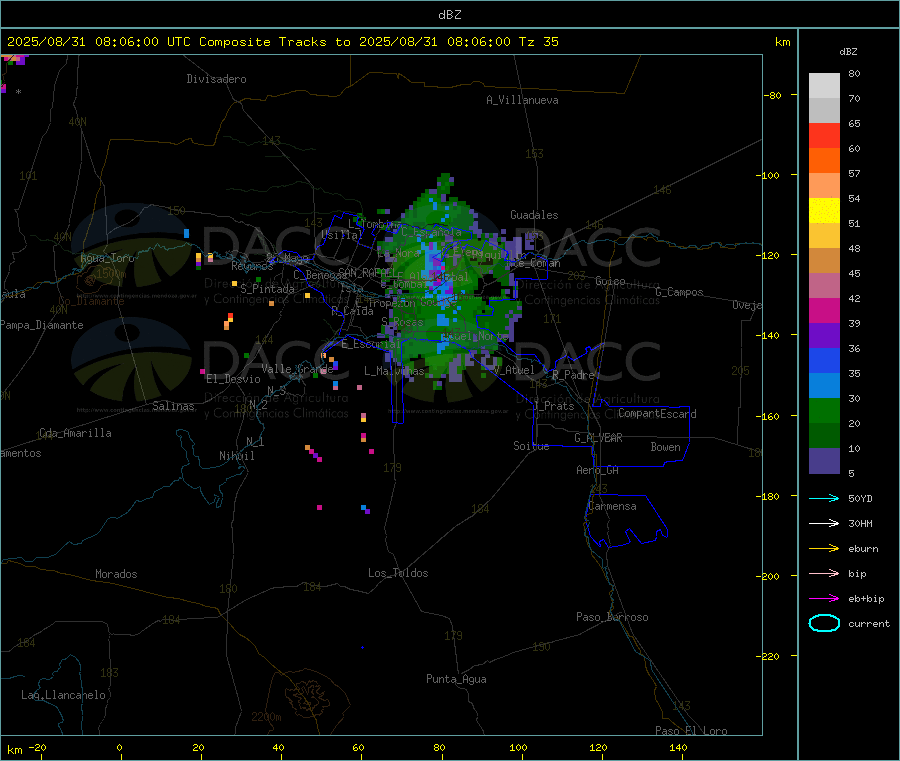Click the 'Punta_Agua' place label
This screenshot has width=900, height=761.
[456, 679]
